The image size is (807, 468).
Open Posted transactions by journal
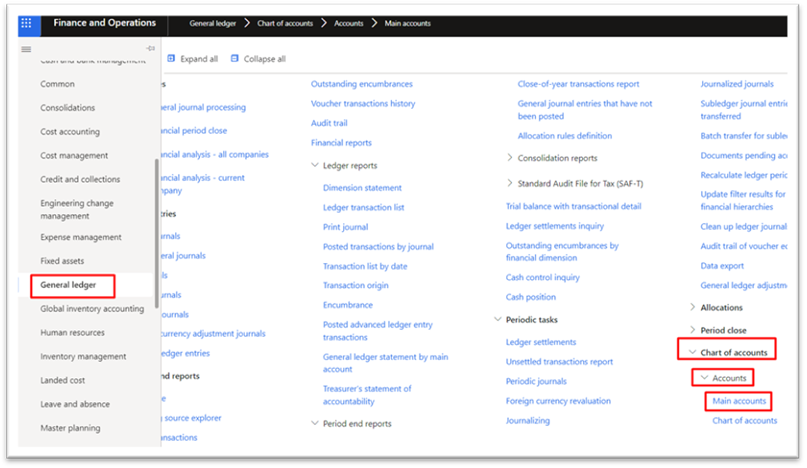click(378, 247)
